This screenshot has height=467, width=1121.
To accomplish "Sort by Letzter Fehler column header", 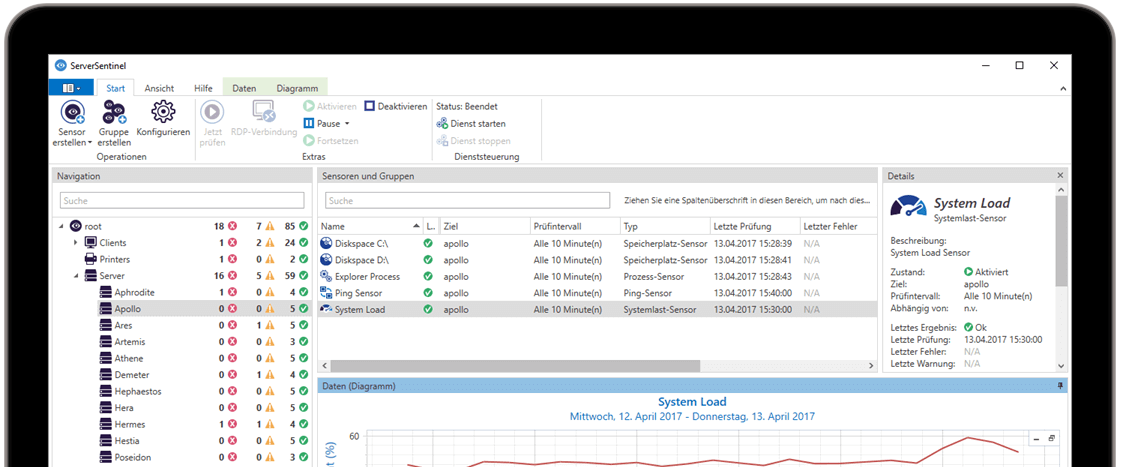I will 838,226.
